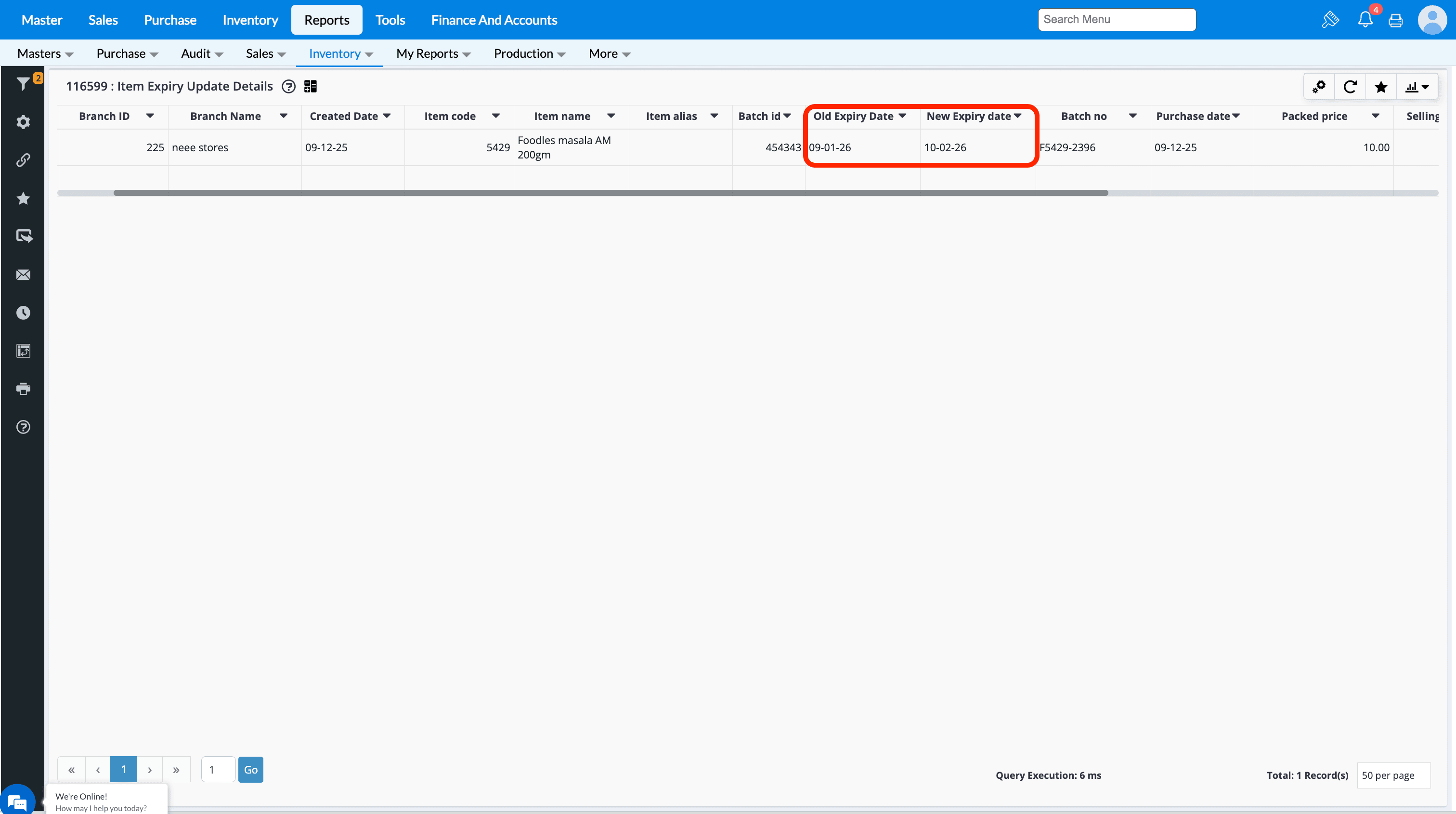The width and height of the screenshot is (1456, 814).
Task: Click the refresh report icon
Action: click(1350, 87)
